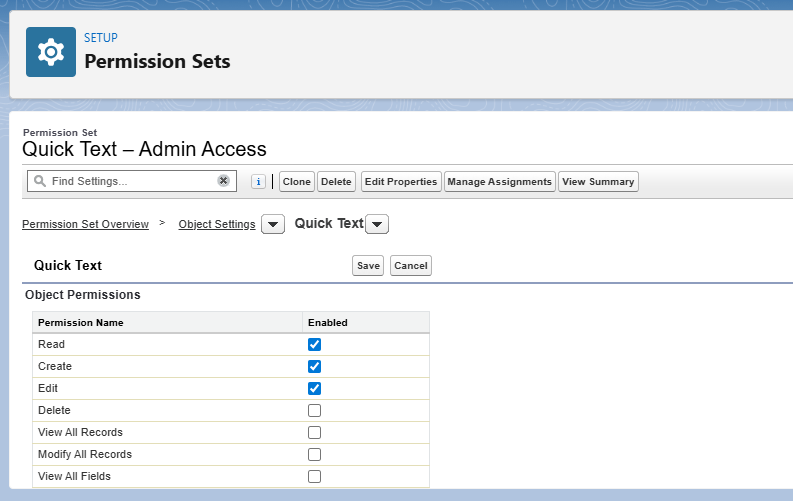Click the Cancel button
This screenshot has width=793, height=501.
point(410,266)
